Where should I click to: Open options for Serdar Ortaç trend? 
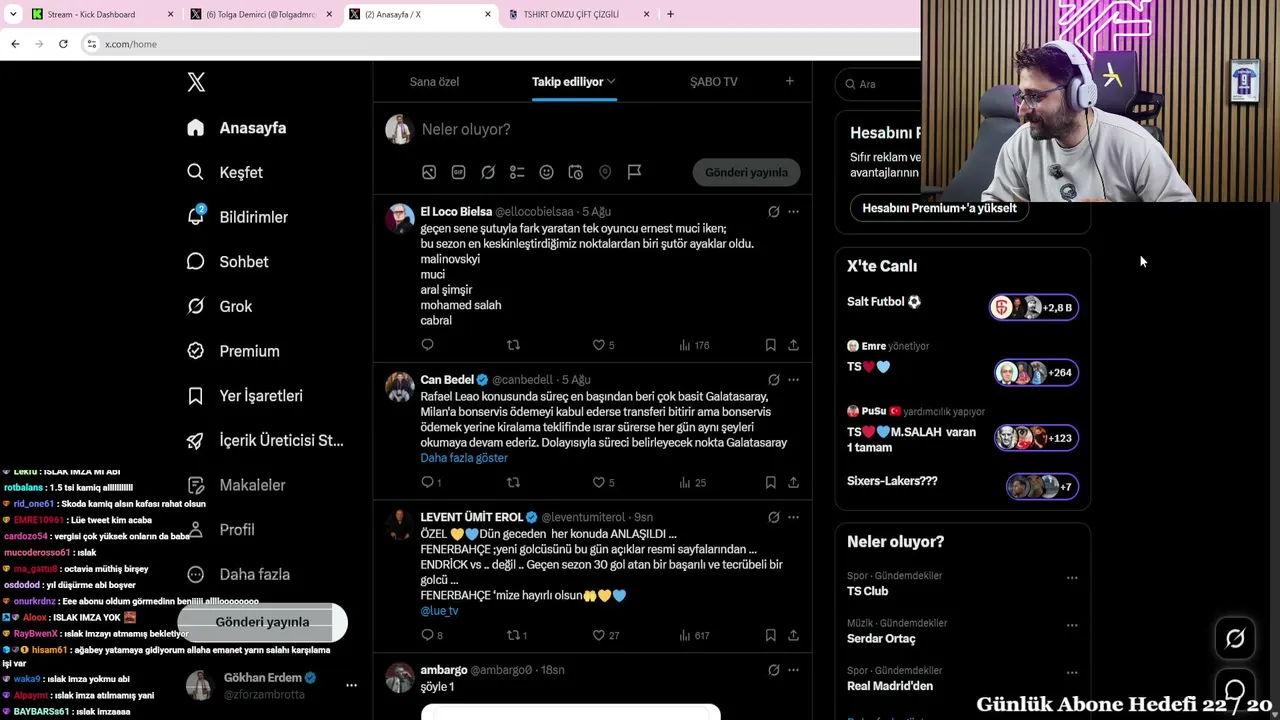[1072, 626]
